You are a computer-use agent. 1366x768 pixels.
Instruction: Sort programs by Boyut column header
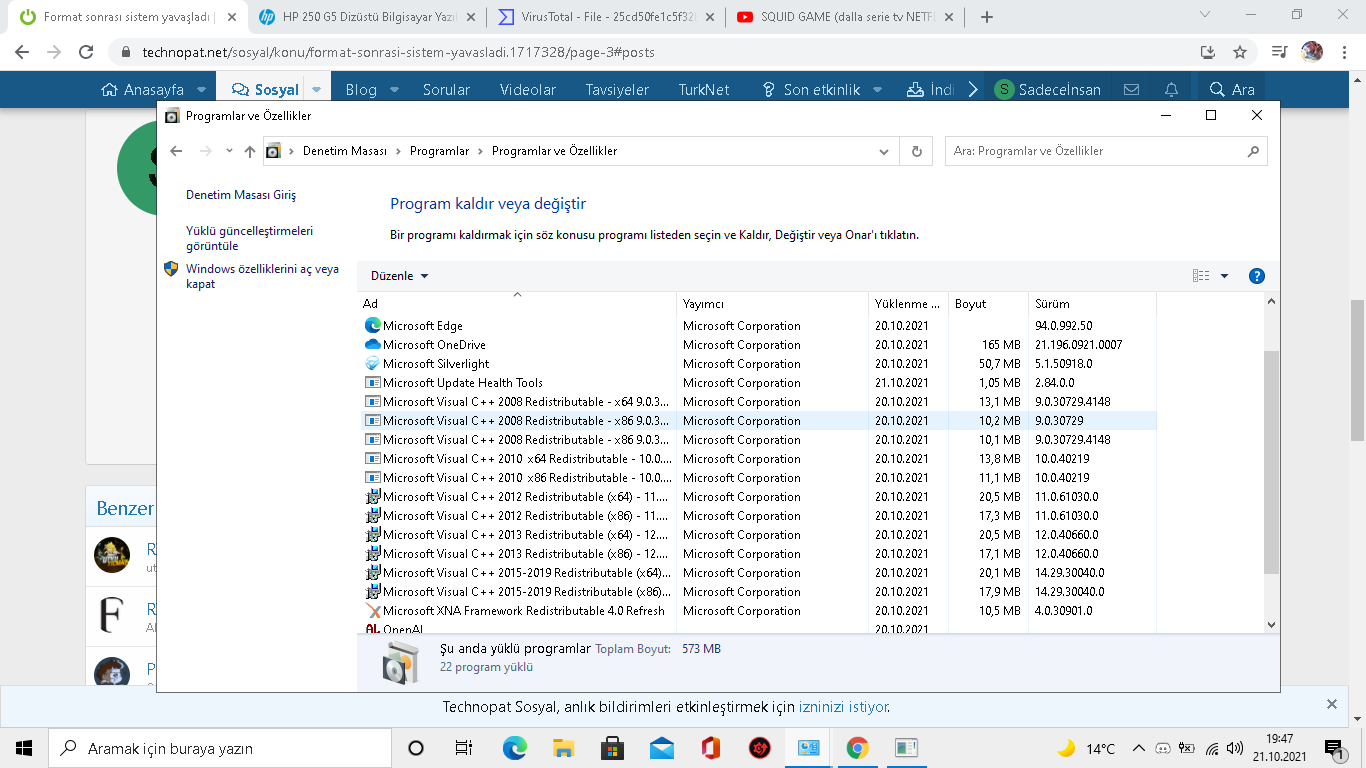pos(988,304)
